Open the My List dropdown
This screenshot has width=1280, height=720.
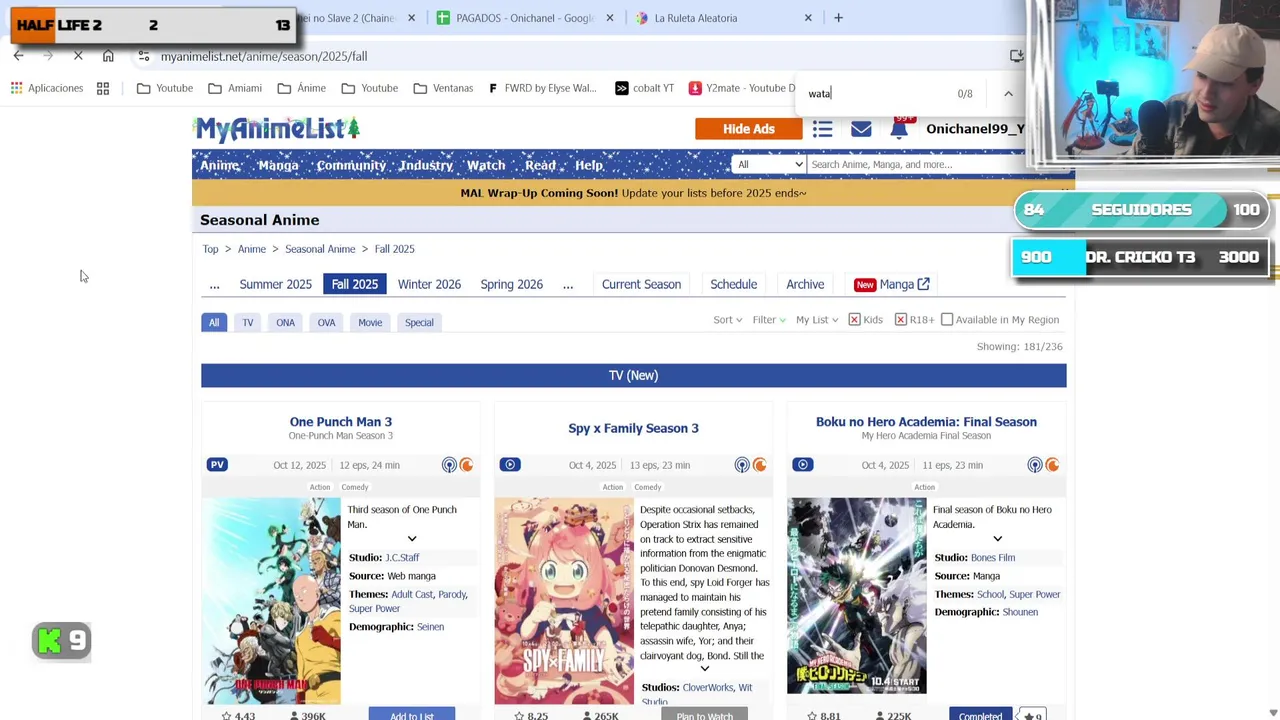(818, 320)
